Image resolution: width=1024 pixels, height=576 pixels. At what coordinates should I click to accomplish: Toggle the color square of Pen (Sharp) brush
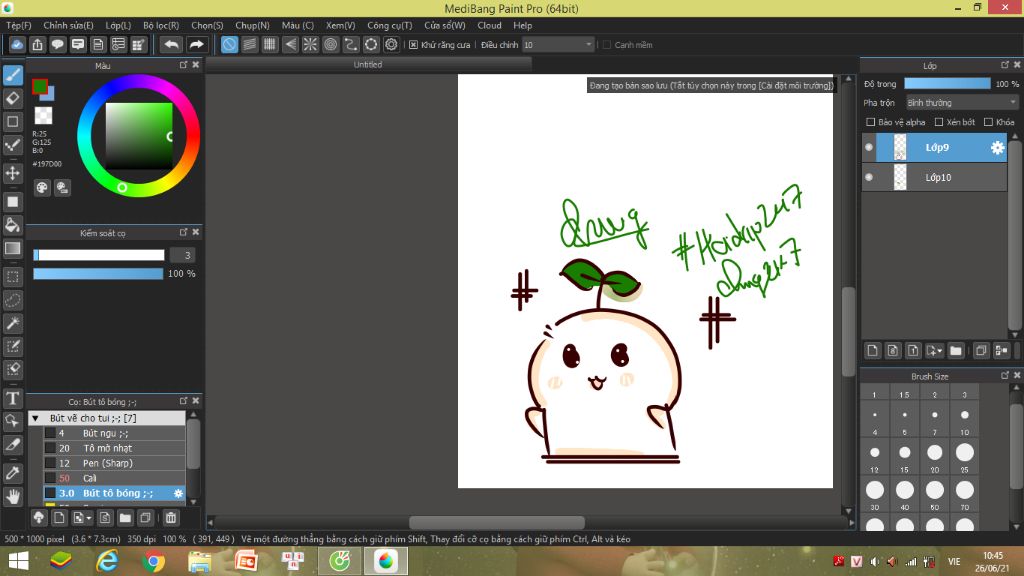(50, 463)
